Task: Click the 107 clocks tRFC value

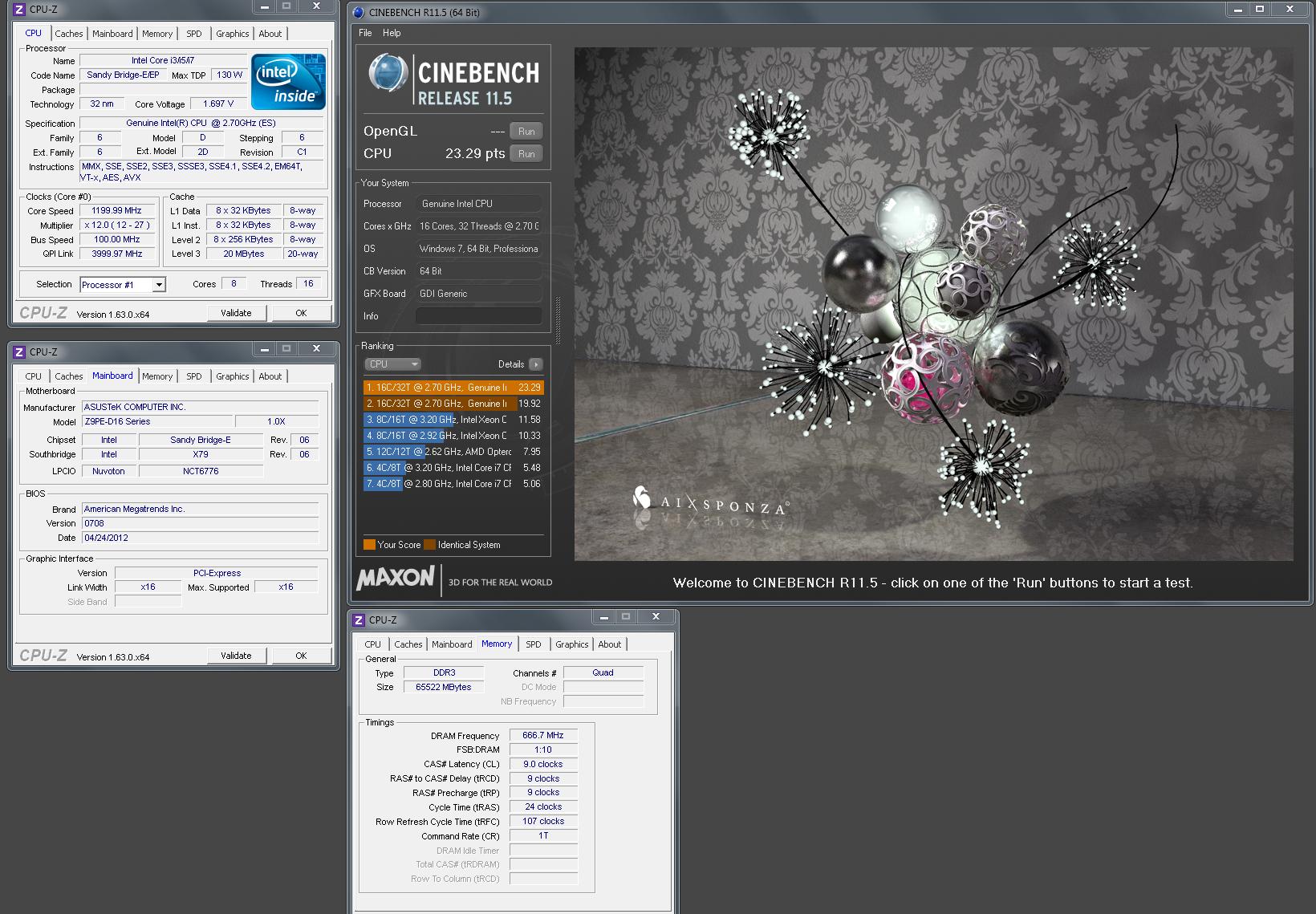Action: (x=543, y=821)
